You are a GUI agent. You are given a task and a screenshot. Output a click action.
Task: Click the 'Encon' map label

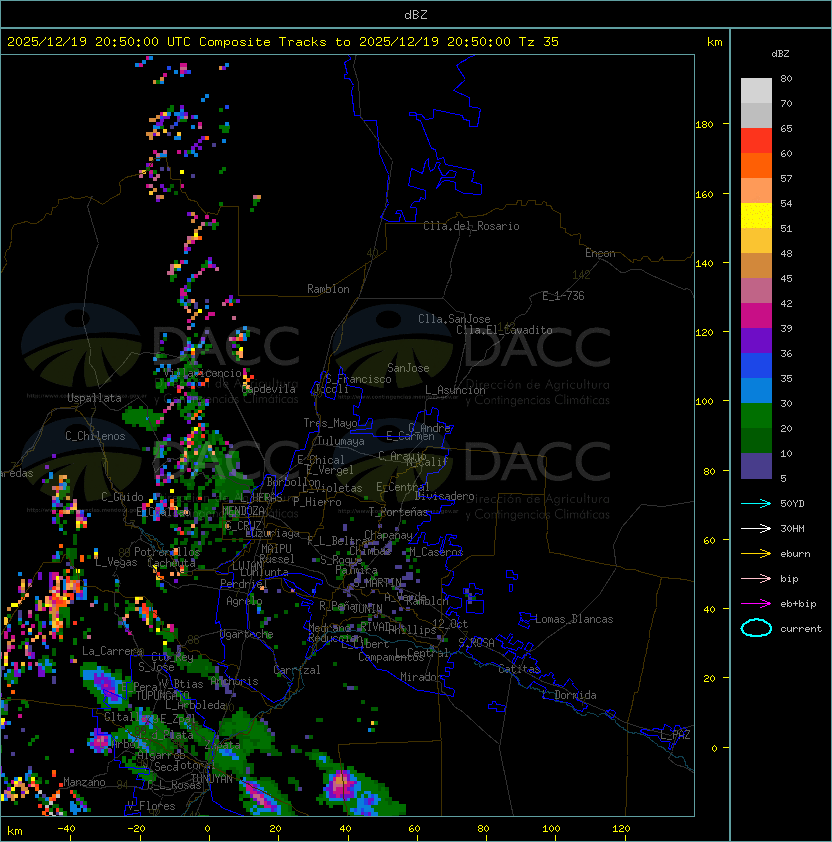tap(600, 253)
